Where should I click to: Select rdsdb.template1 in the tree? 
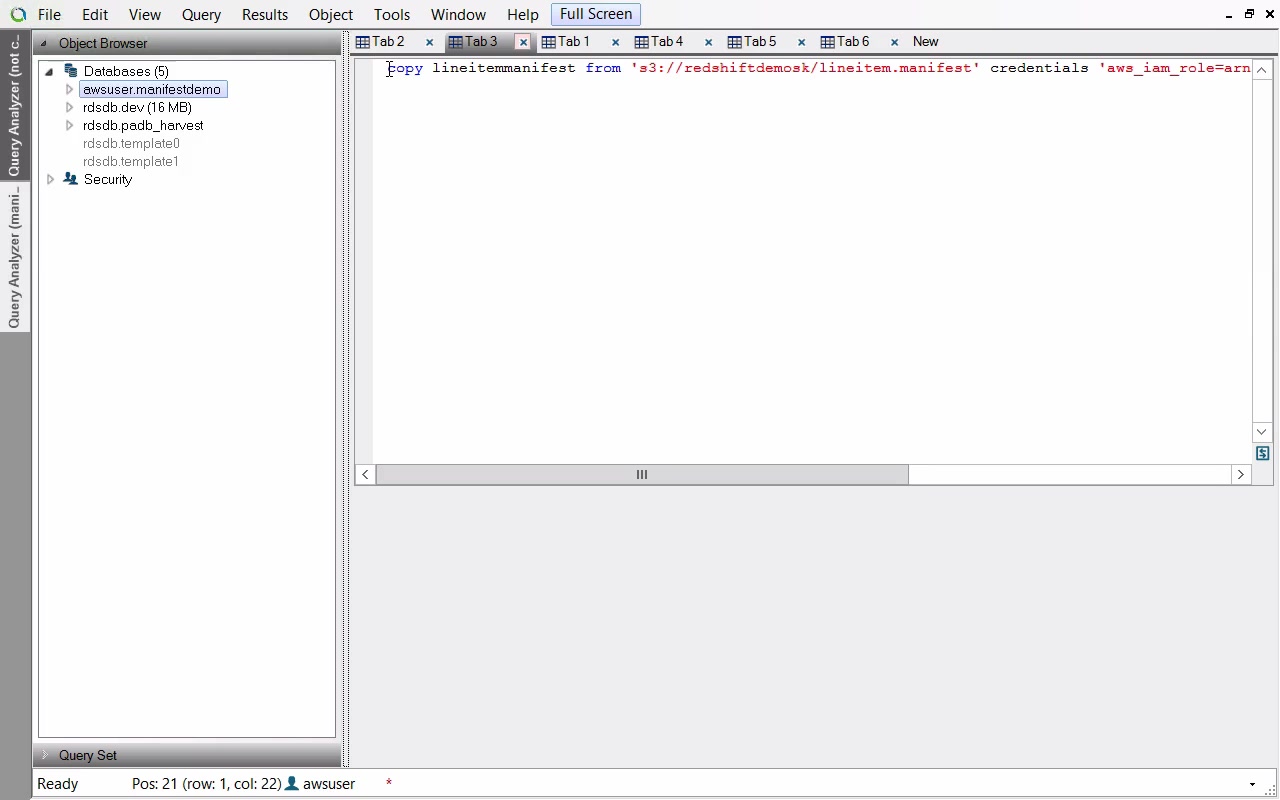131,161
